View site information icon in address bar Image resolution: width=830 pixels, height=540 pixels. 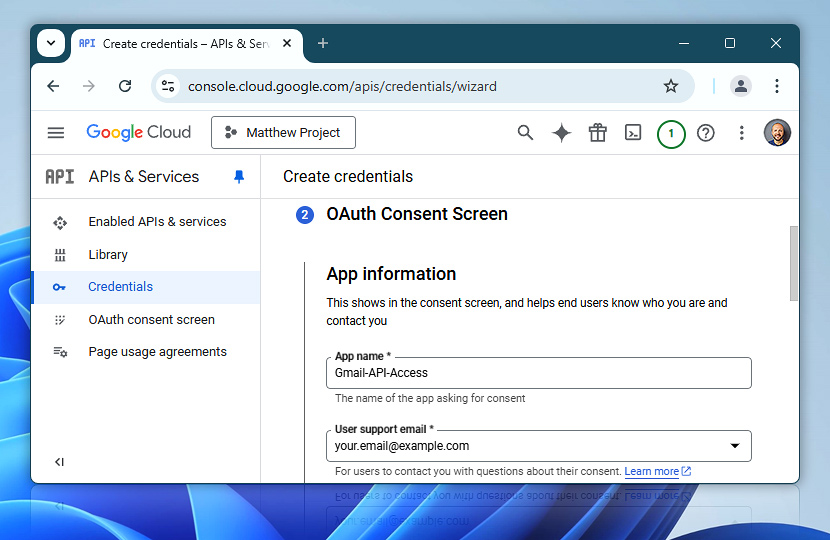(168, 86)
